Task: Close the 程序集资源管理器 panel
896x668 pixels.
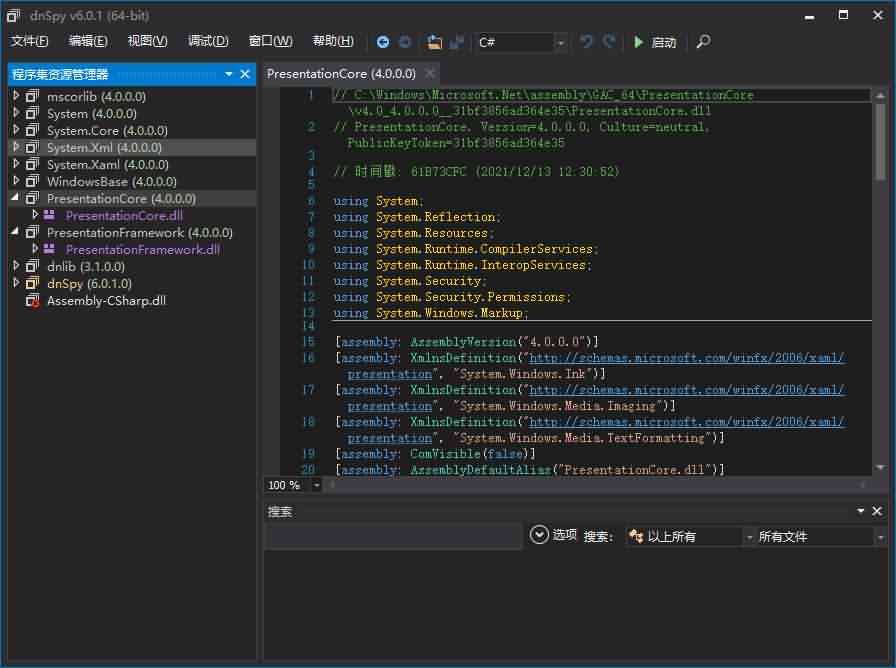Action: [x=246, y=74]
